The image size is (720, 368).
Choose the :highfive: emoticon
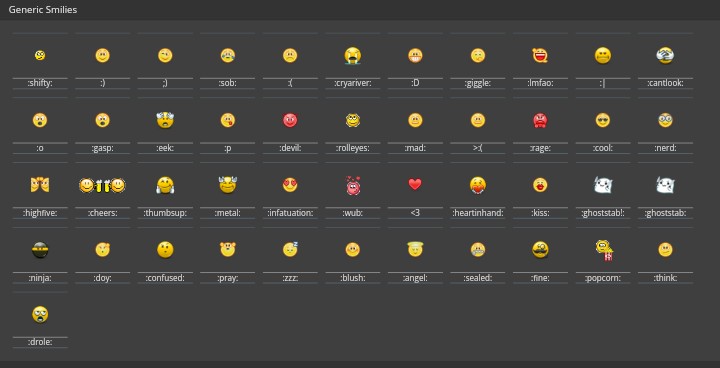point(40,185)
